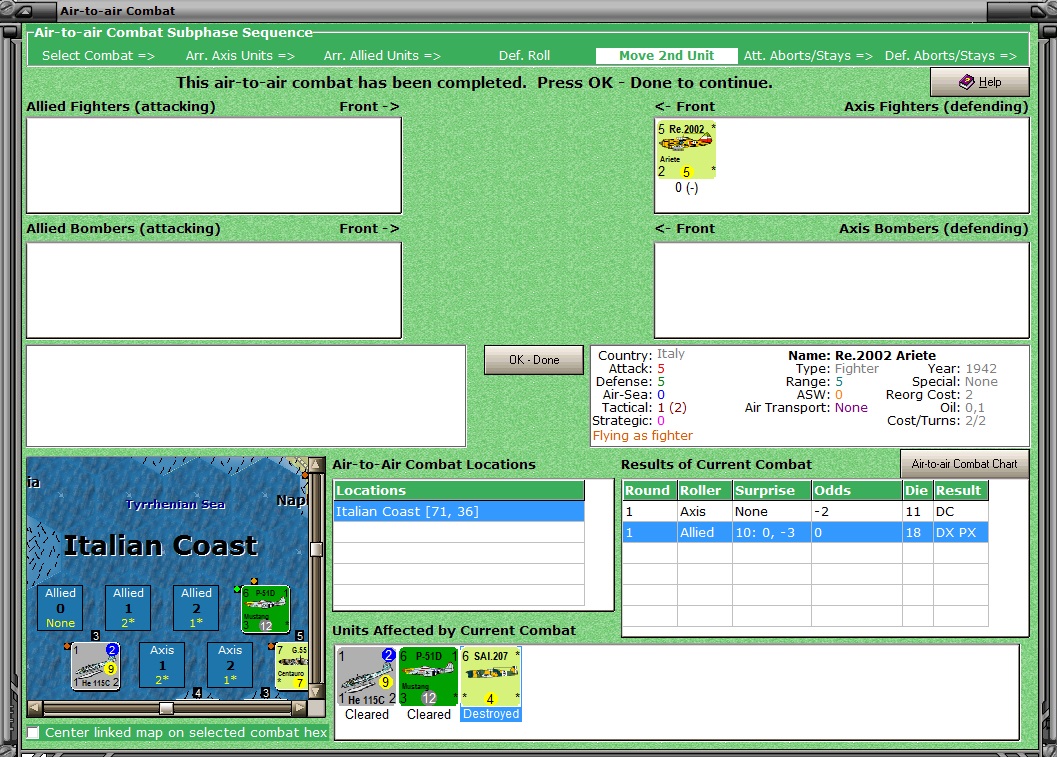Image resolution: width=1057 pixels, height=757 pixels.
Task: Click the Axis 1 box on map
Action: 162,665
